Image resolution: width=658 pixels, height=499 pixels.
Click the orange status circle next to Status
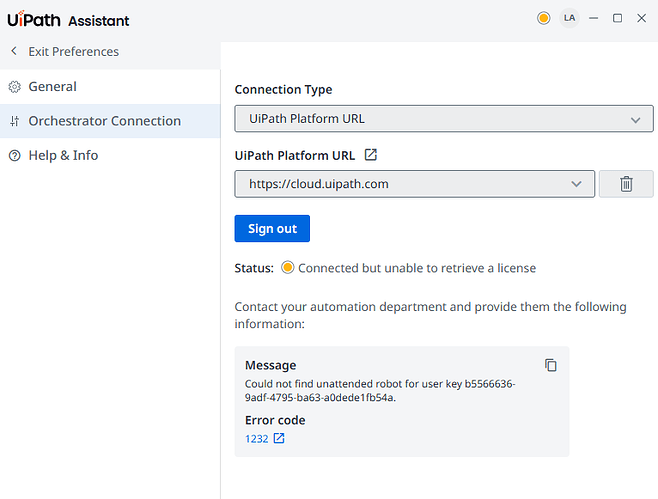(287, 267)
